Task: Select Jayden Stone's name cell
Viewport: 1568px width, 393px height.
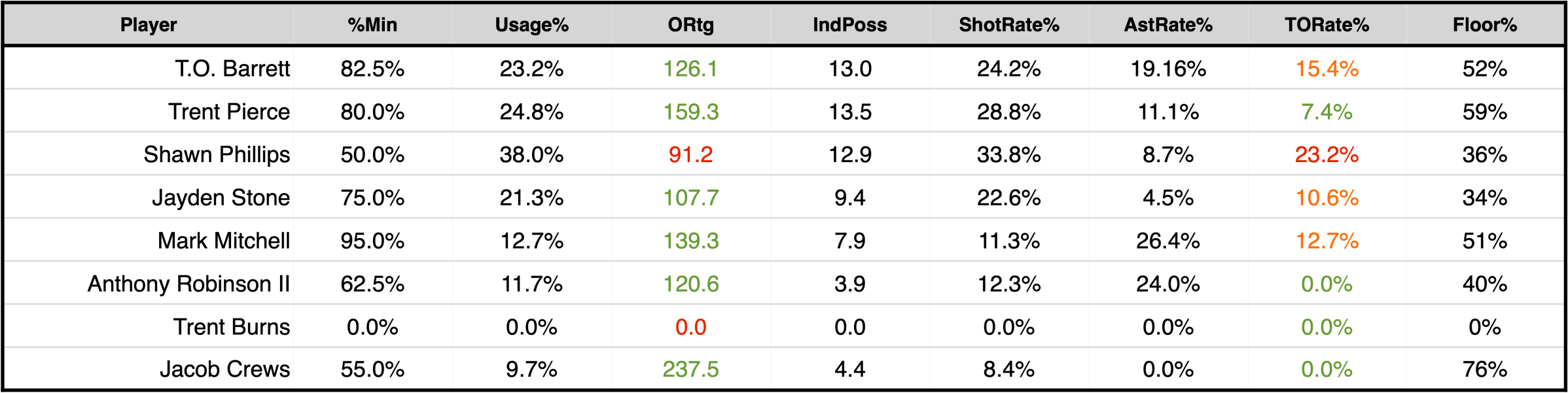Action: tap(221, 197)
